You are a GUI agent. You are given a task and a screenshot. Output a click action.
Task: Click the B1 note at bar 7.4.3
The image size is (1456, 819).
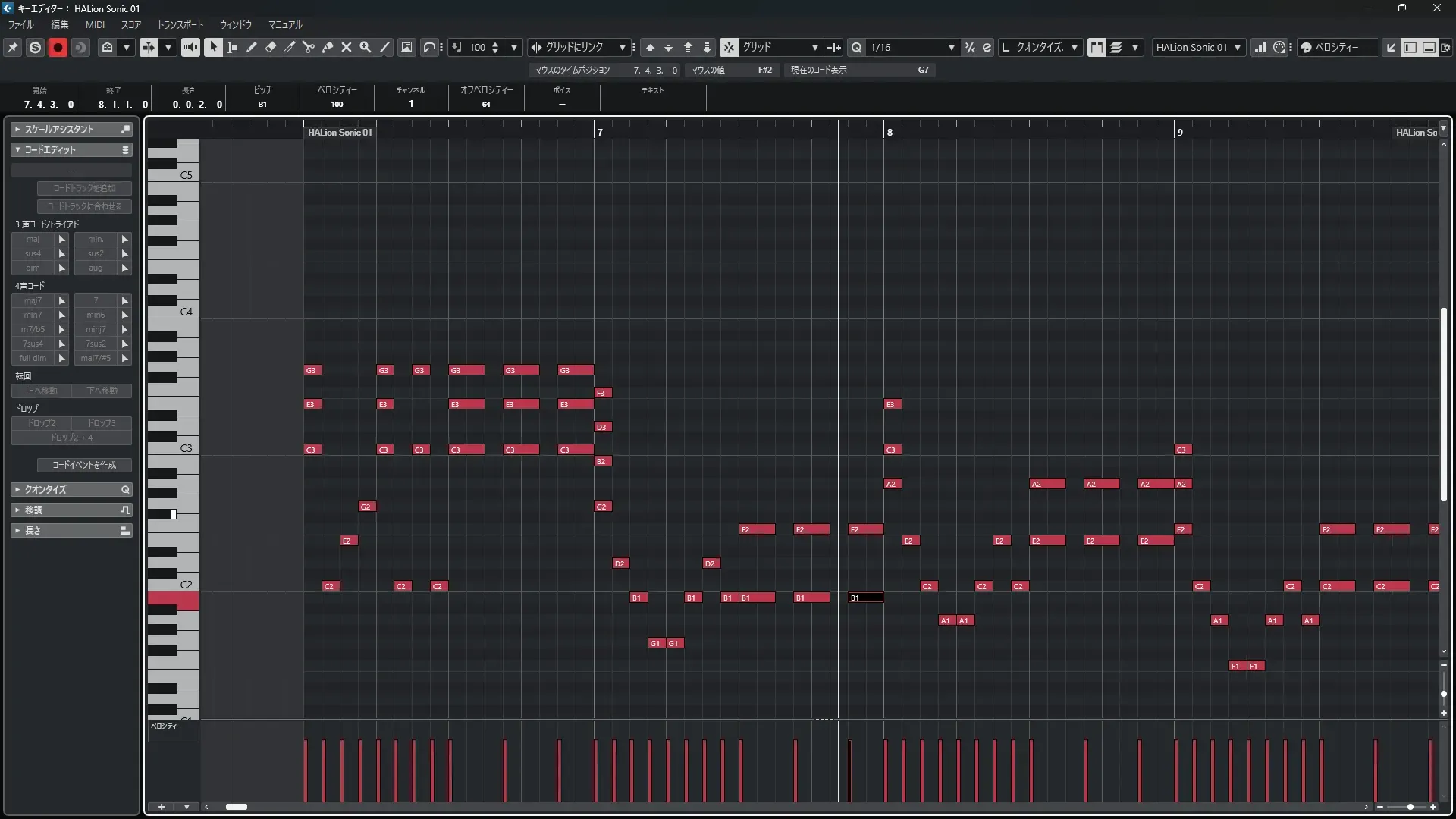coord(866,598)
